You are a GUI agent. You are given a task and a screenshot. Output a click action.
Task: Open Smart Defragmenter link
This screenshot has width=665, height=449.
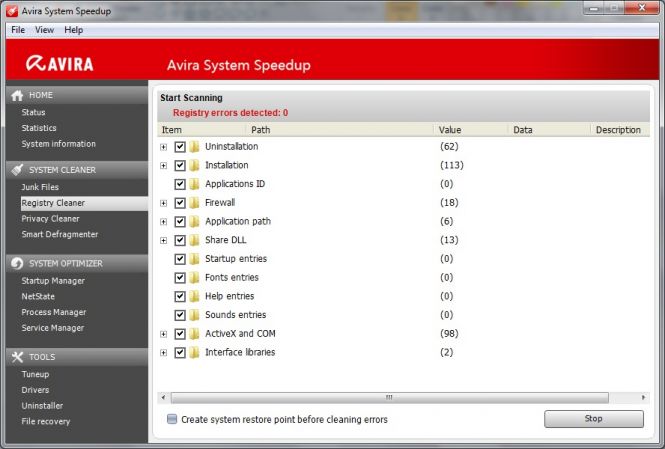(60, 234)
